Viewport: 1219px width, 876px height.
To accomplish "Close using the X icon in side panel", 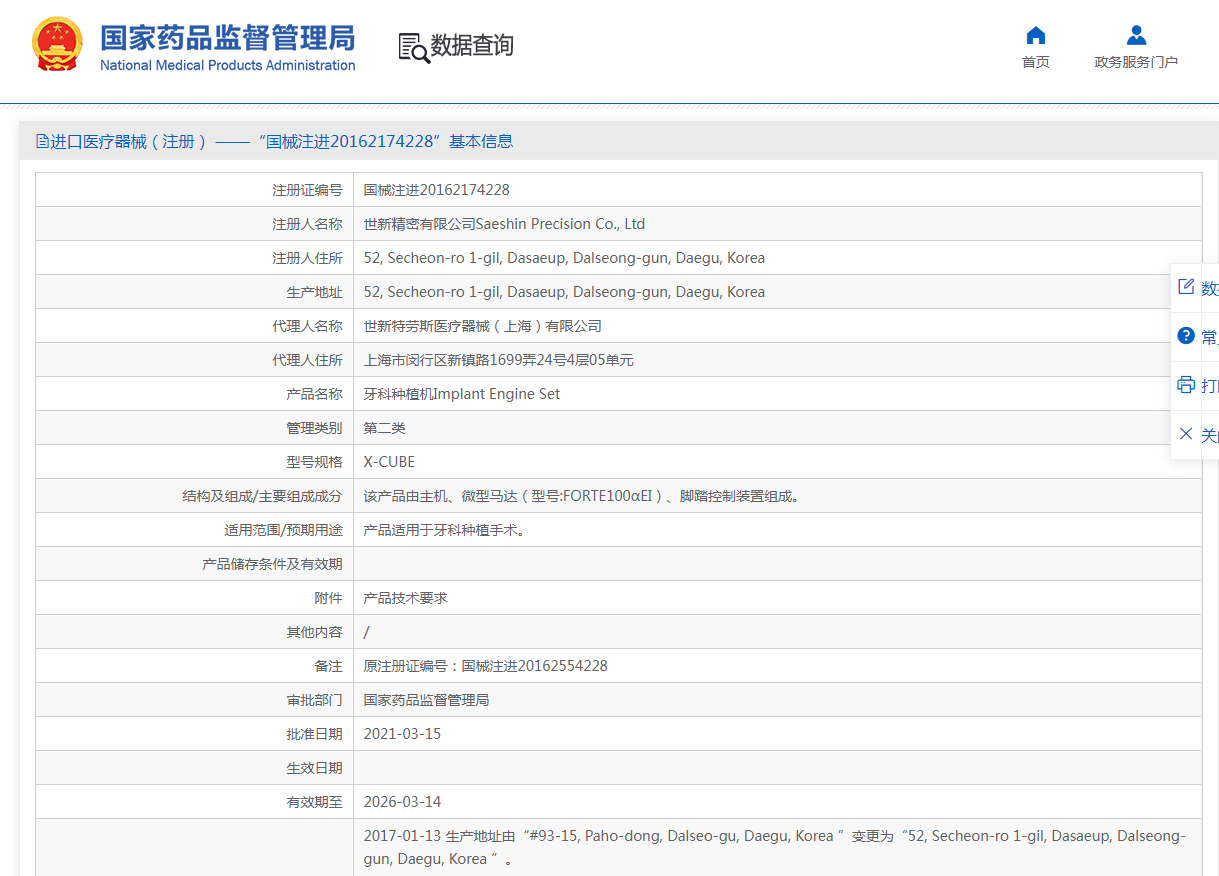I will 1186,434.
